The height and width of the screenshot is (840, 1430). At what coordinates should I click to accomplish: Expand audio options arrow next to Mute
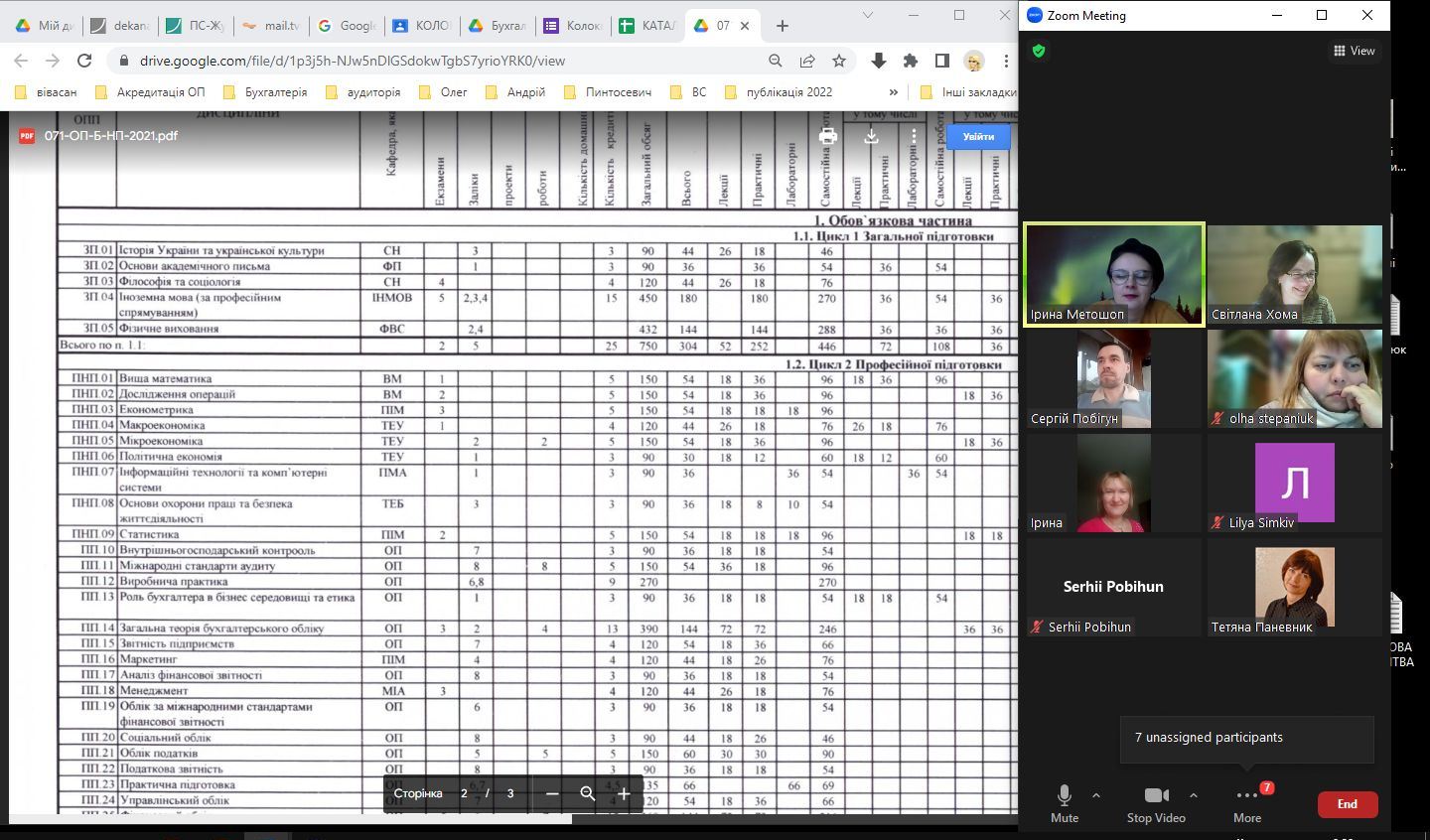[x=1096, y=795]
